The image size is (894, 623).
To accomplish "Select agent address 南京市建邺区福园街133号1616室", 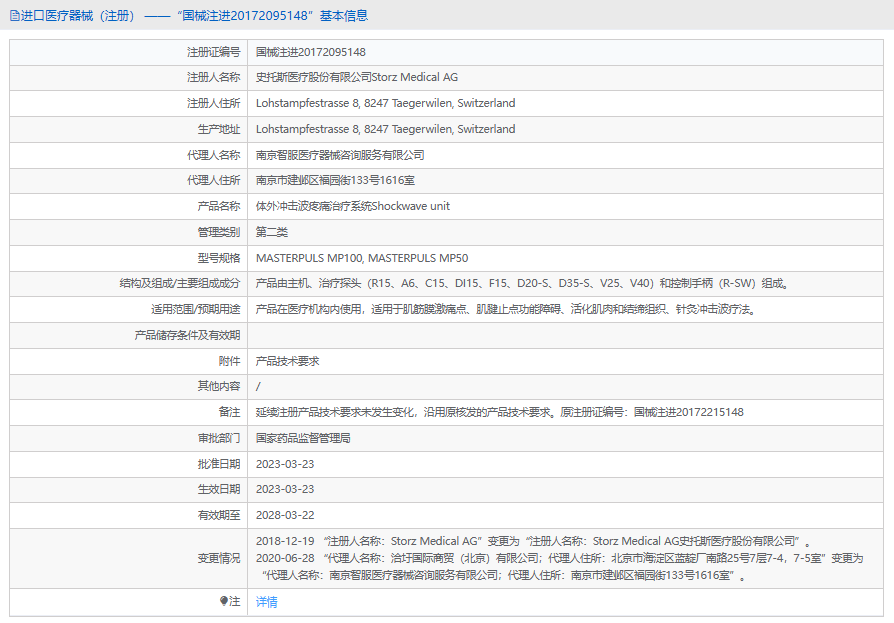I will point(335,180).
